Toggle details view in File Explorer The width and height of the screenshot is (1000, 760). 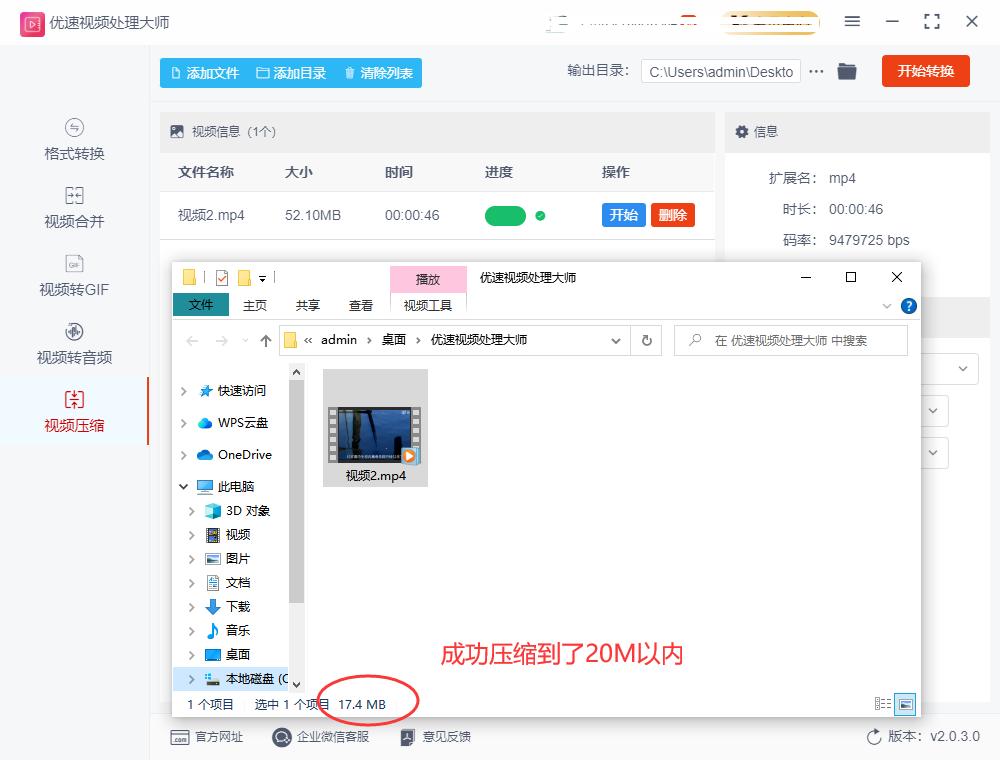(x=885, y=705)
